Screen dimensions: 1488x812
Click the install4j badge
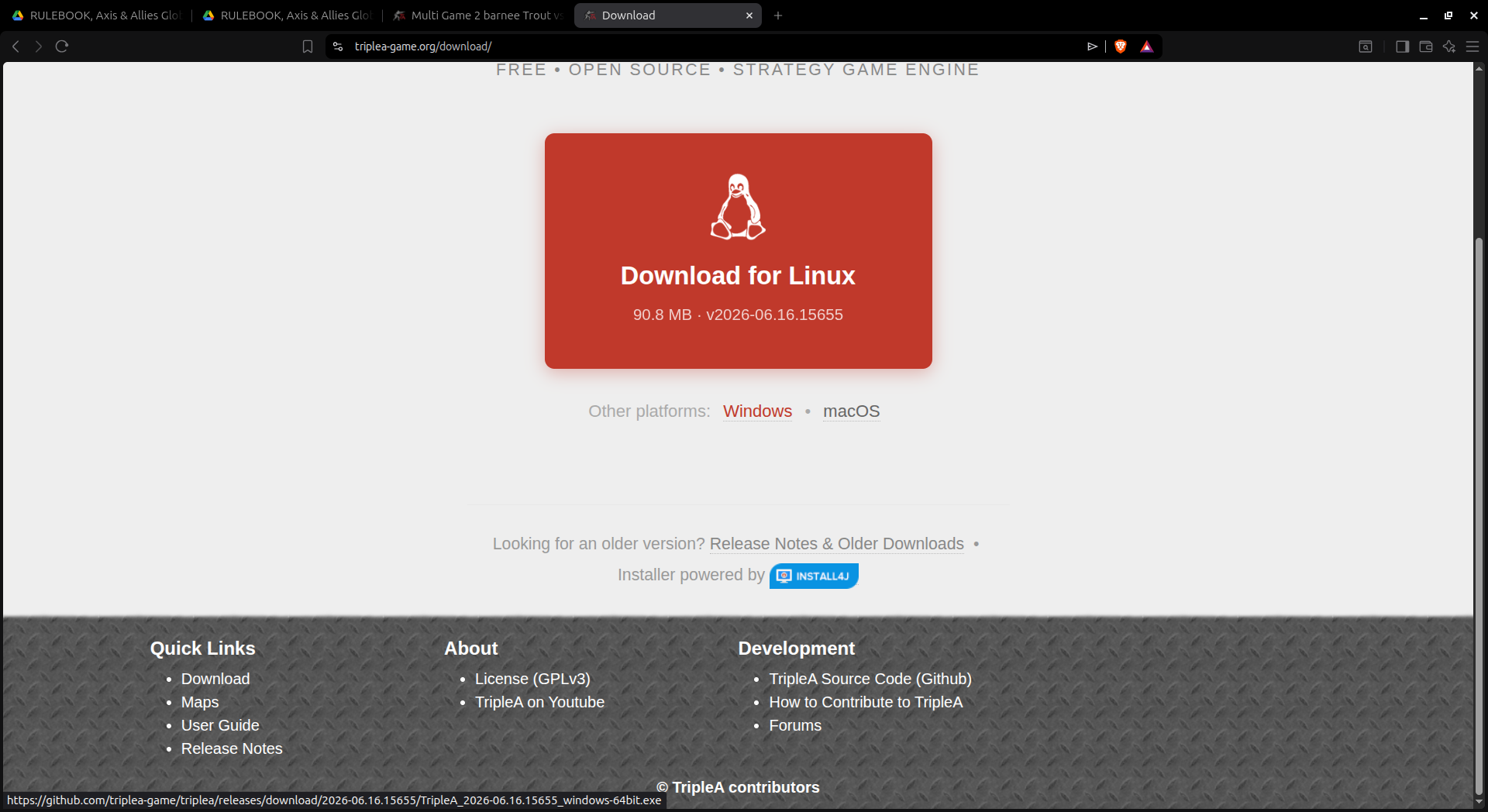(814, 576)
